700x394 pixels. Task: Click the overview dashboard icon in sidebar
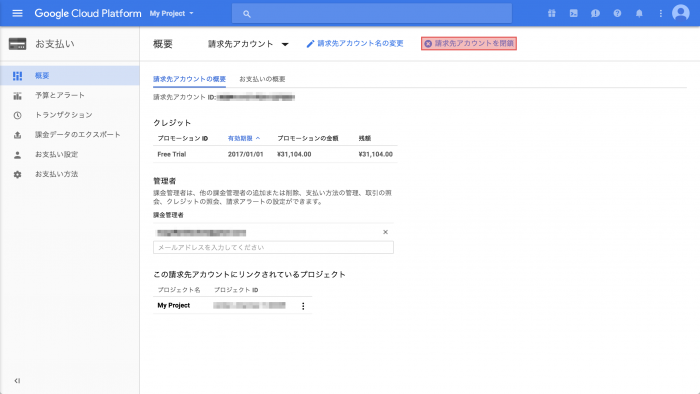click(17, 76)
